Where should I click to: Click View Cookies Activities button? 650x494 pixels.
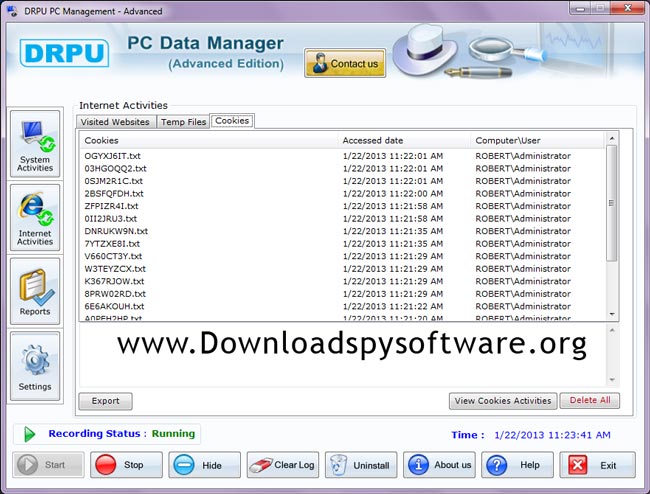(503, 401)
